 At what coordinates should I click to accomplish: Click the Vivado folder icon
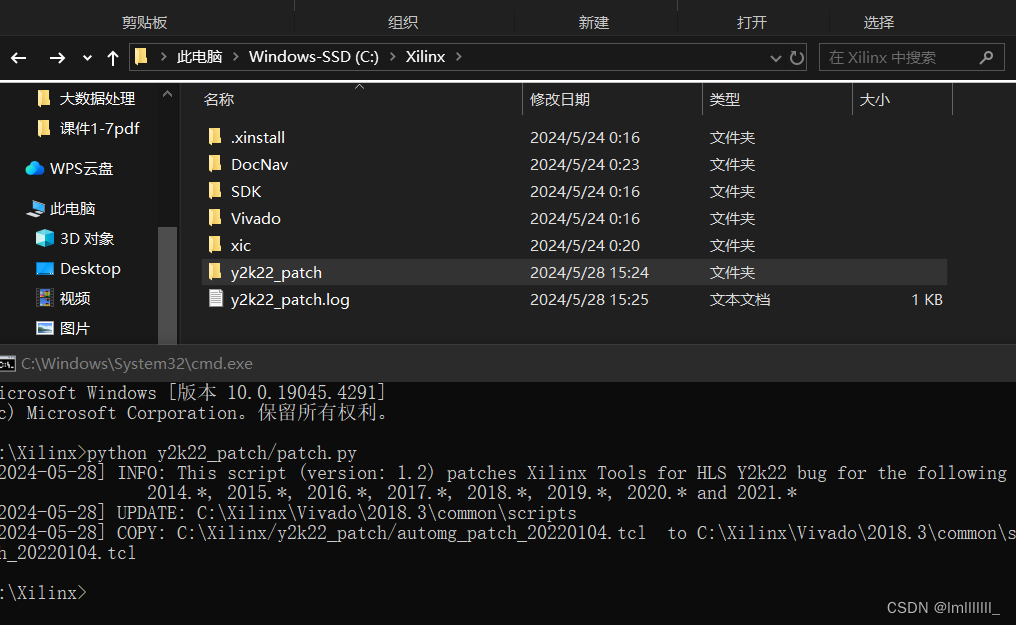215,218
